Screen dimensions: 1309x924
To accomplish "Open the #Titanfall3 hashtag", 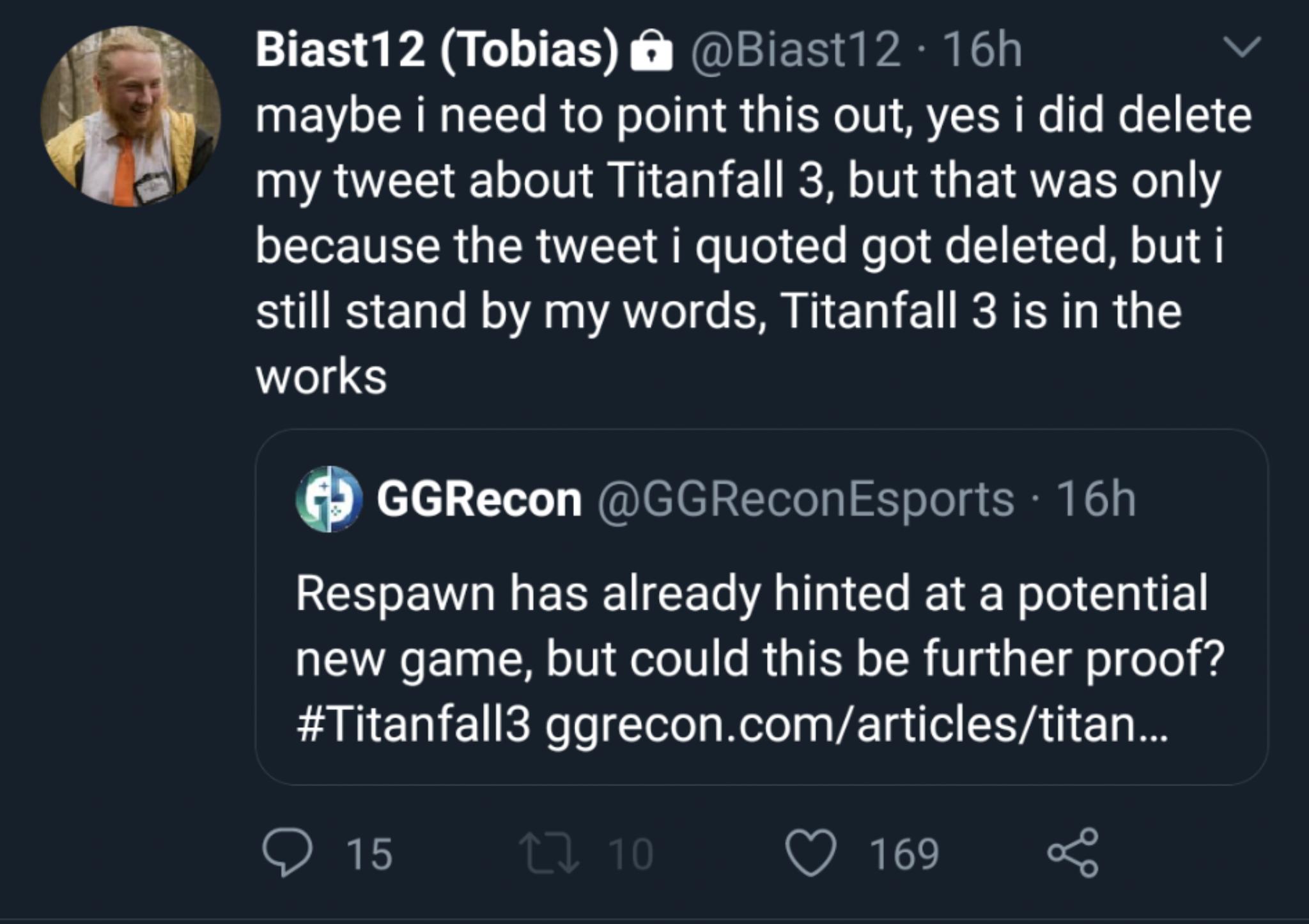I will (413, 725).
